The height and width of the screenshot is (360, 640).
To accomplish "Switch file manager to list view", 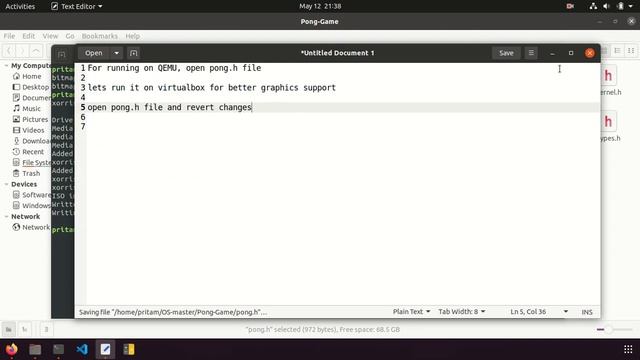I will click(x=618, y=51).
